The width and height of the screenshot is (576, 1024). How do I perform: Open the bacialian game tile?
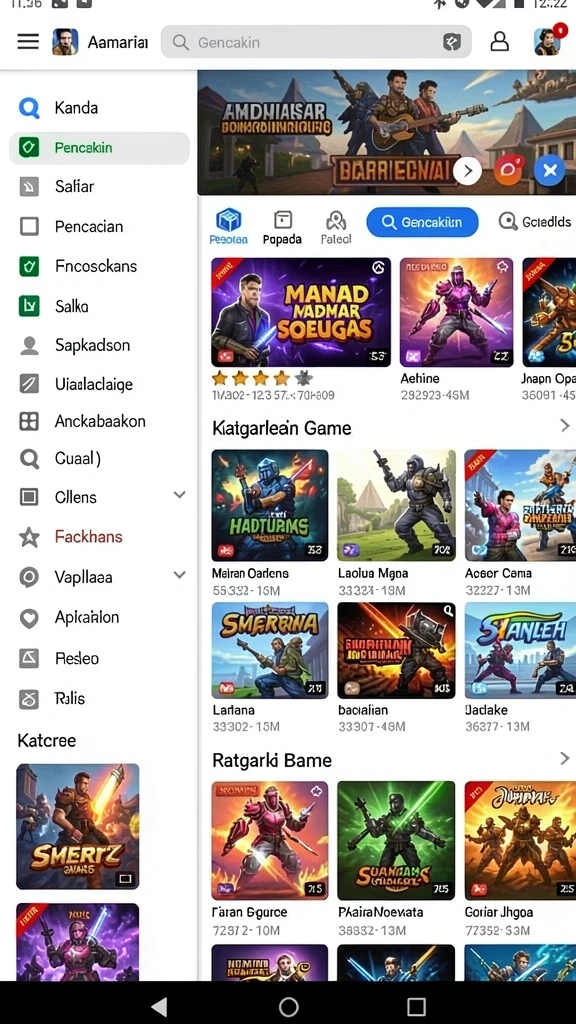pyautogui.click(x=396, y=650)
